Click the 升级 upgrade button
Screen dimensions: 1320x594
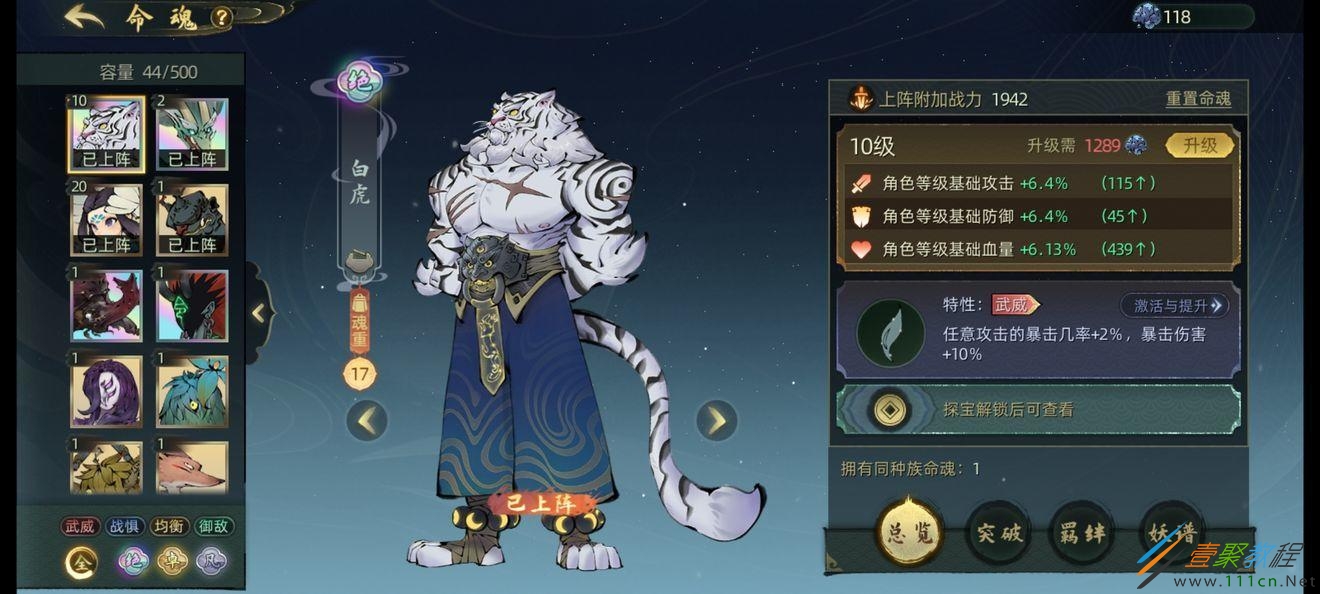pyautogui.click(x=1200, y=145)
